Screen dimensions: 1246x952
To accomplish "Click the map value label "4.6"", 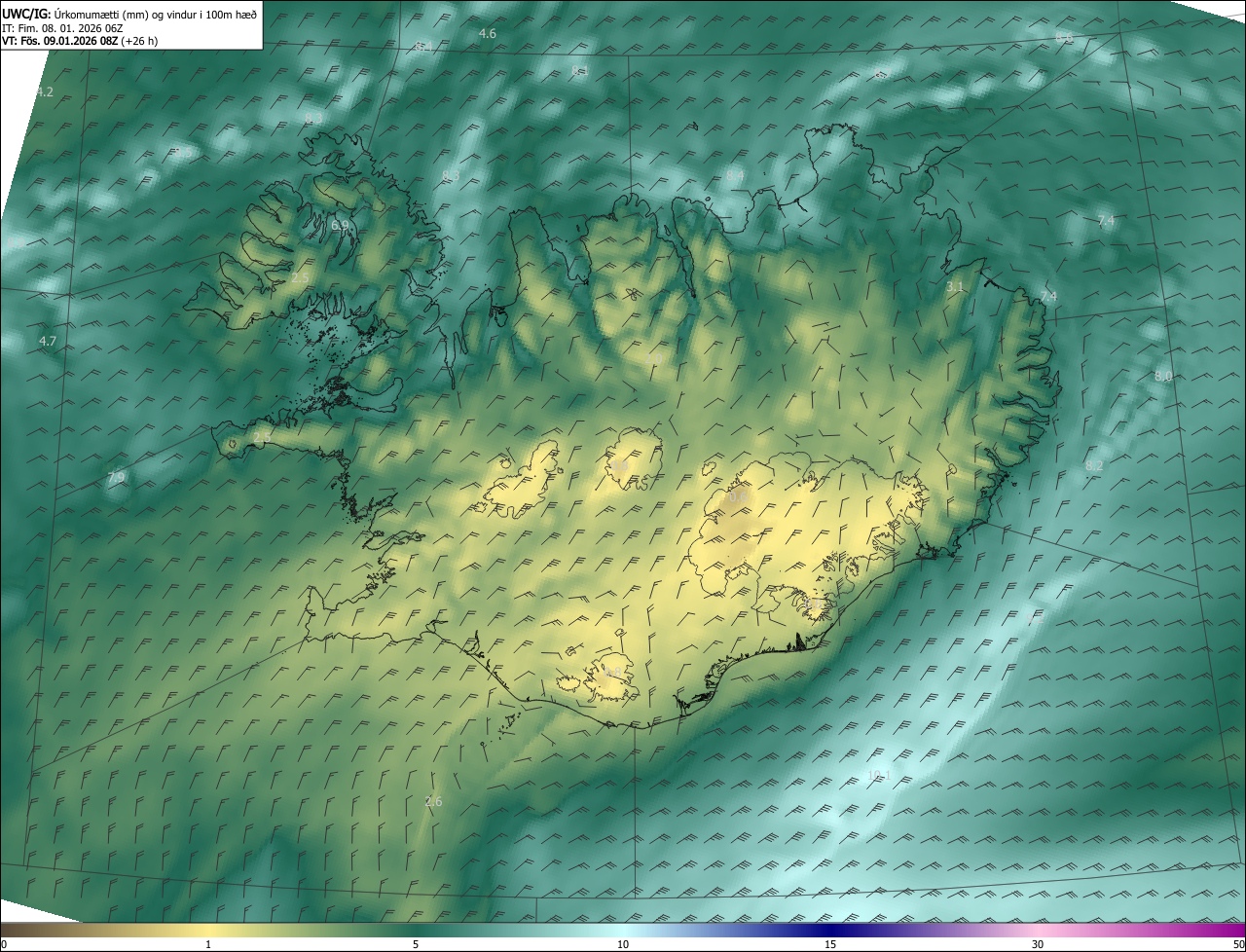I will [x=488, y=34].
